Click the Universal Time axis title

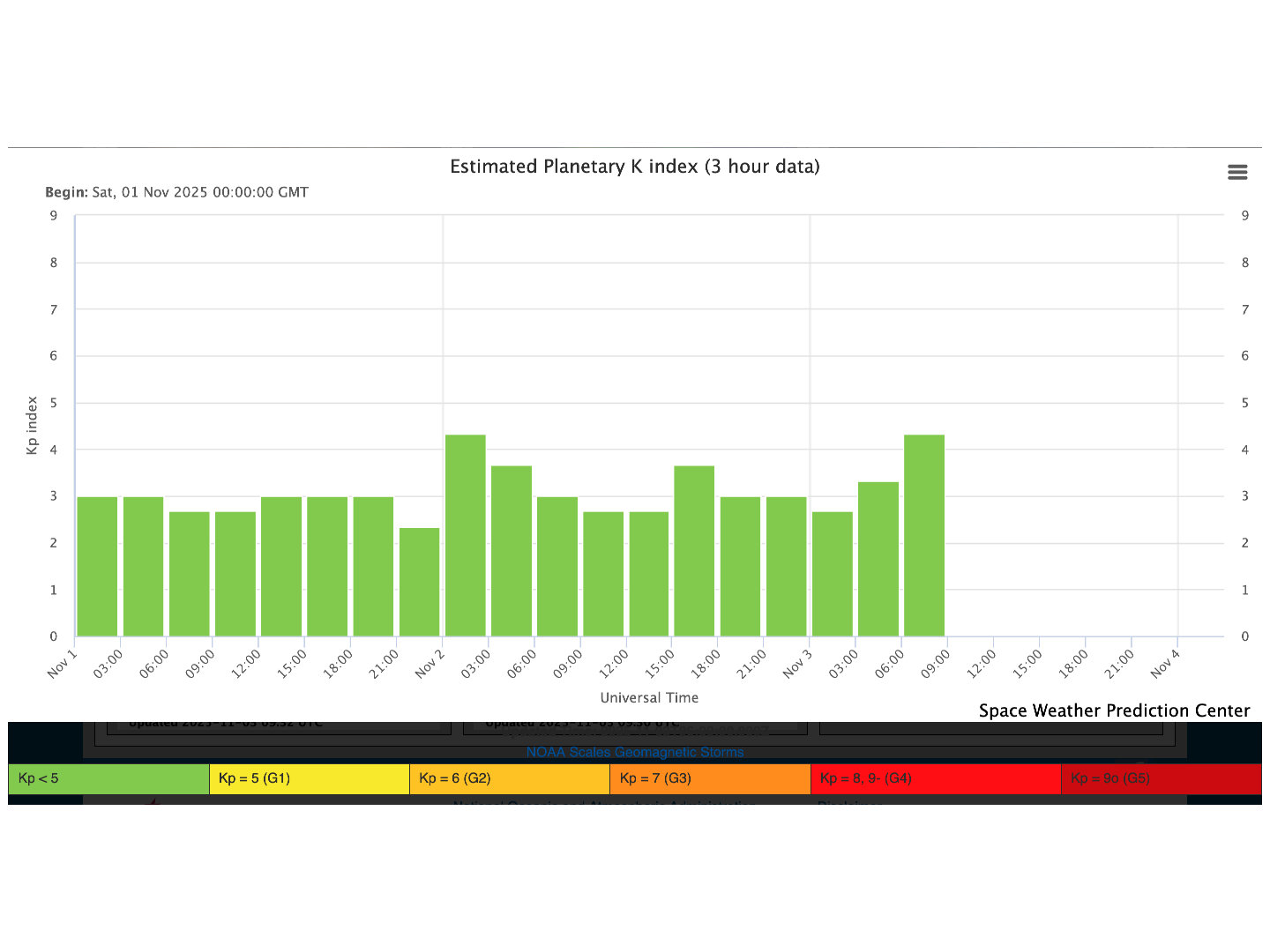coord(649,697)
